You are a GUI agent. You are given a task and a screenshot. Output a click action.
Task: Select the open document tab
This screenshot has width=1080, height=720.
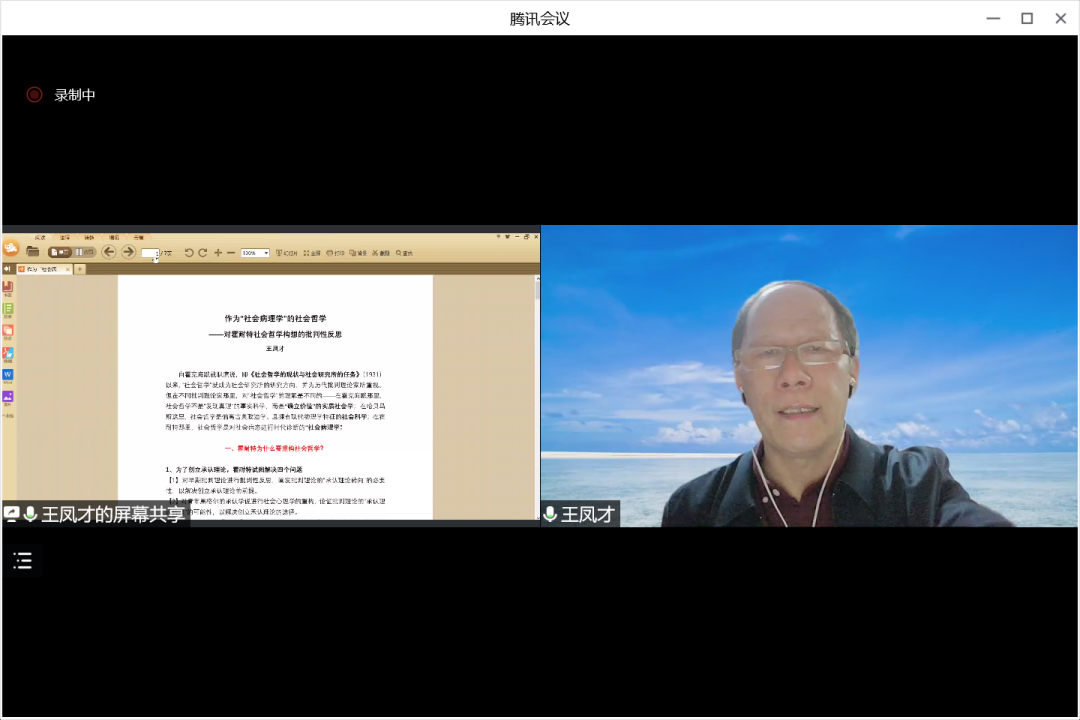pos(44,269)
